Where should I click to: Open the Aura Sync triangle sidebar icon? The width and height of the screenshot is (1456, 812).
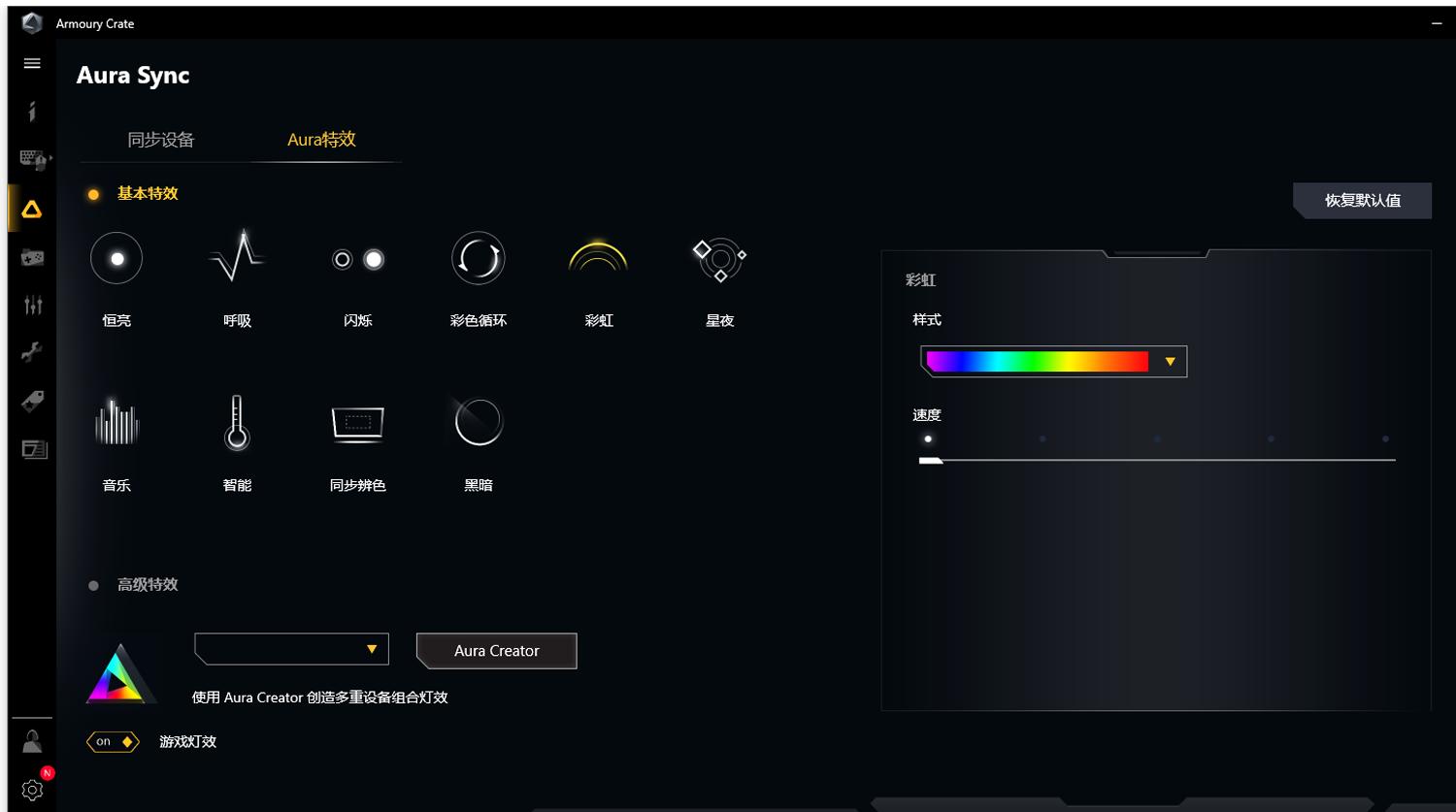click(32, 210)
